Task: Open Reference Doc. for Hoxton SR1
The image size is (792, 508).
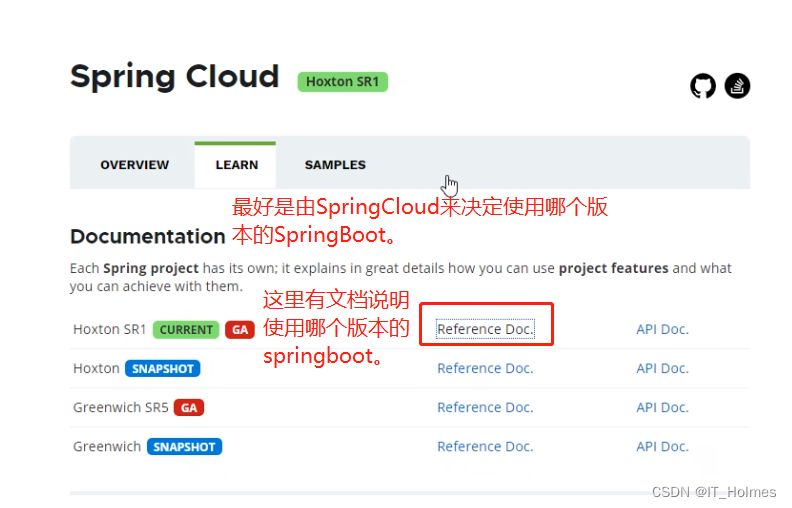Action: 485,329
